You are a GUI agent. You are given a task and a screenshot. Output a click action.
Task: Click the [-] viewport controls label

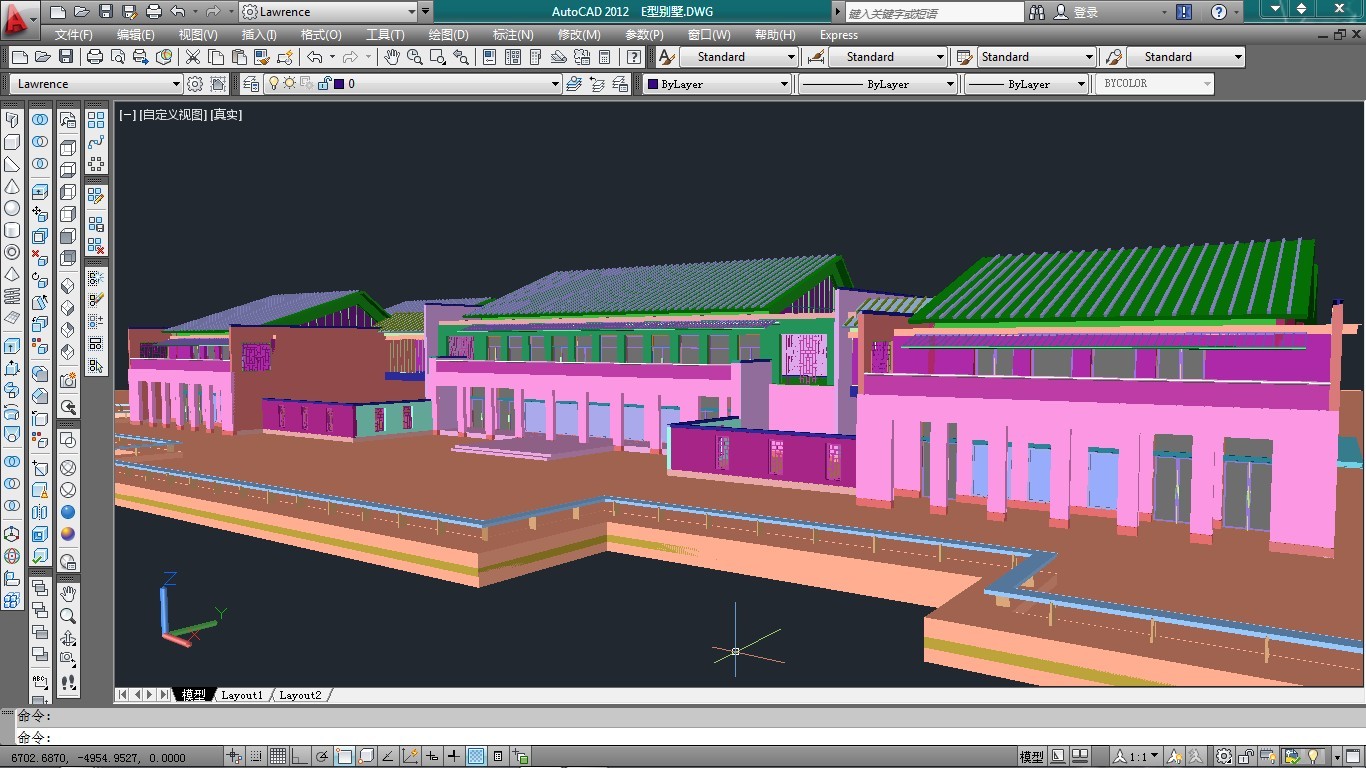(x=127, y=115)
